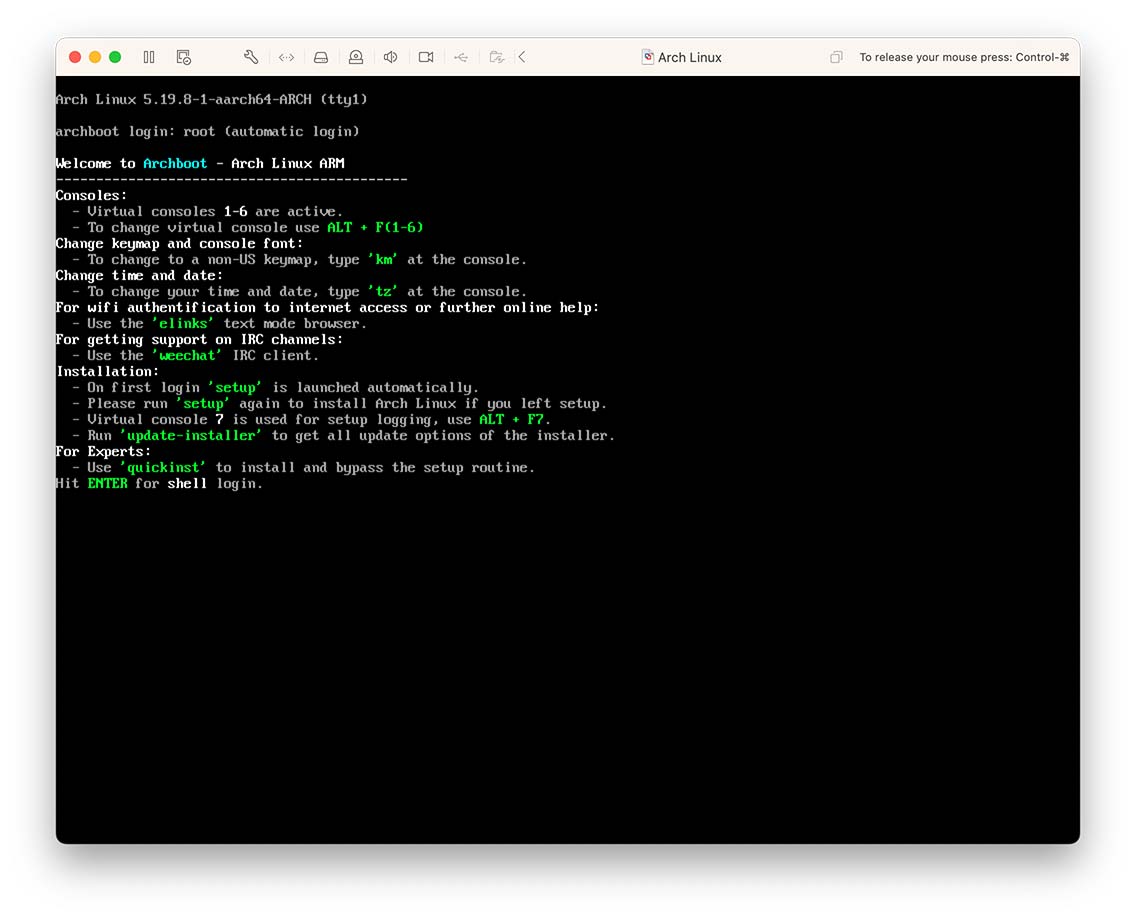Click the picture-in-picture window icon
The height and width of the screenshot is (918, 1136).
836,57
